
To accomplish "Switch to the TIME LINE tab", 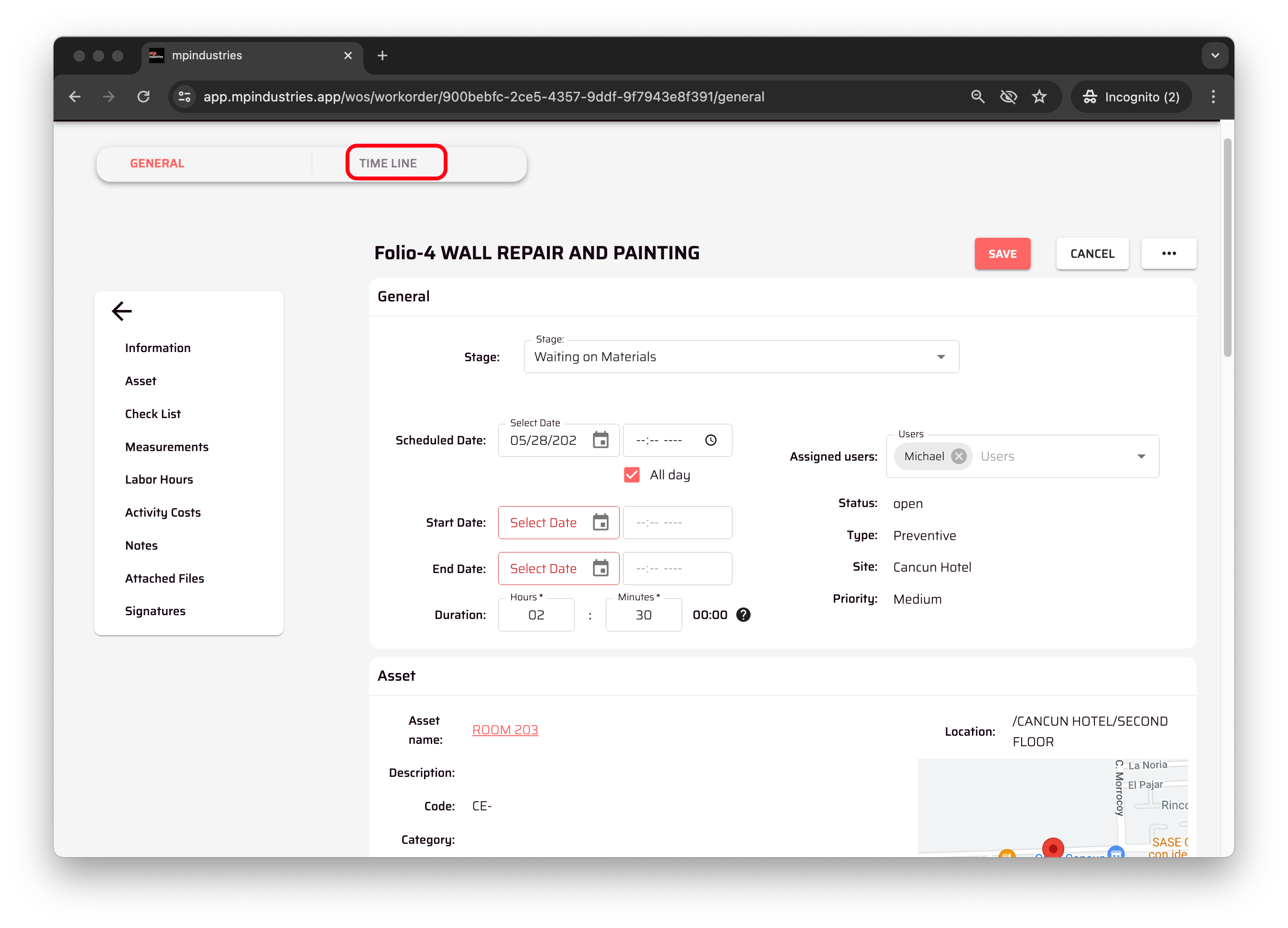I will (388, 163).
